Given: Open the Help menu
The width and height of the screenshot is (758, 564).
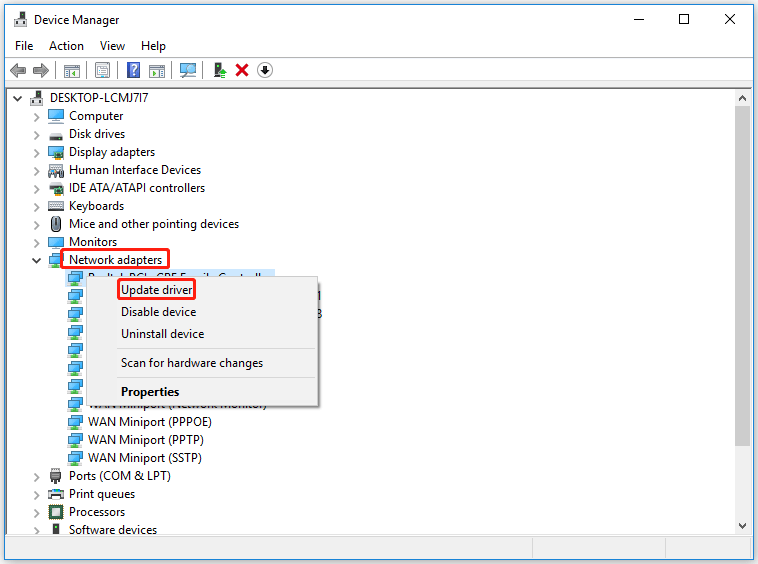Looking at the screenshot, I should click(x=153, y=46).
